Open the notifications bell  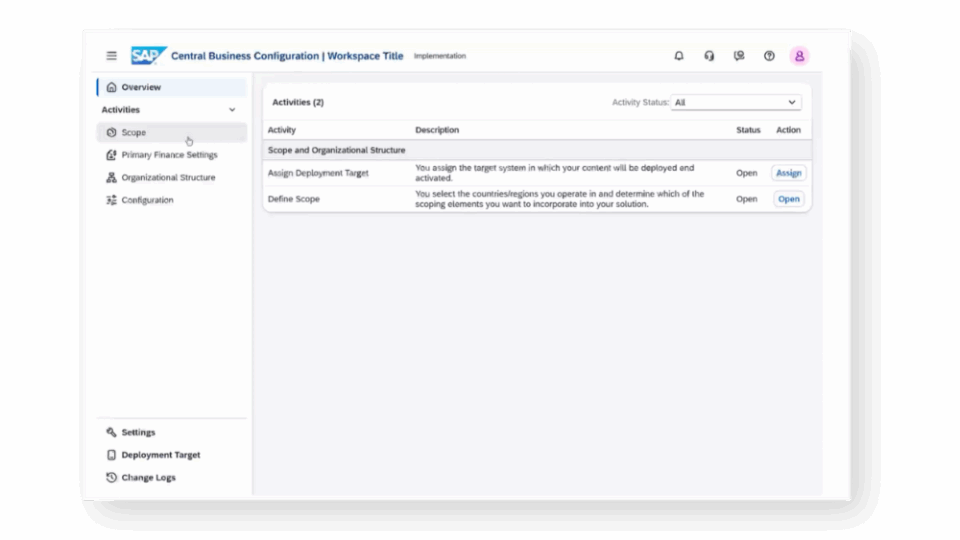(679, 56)
